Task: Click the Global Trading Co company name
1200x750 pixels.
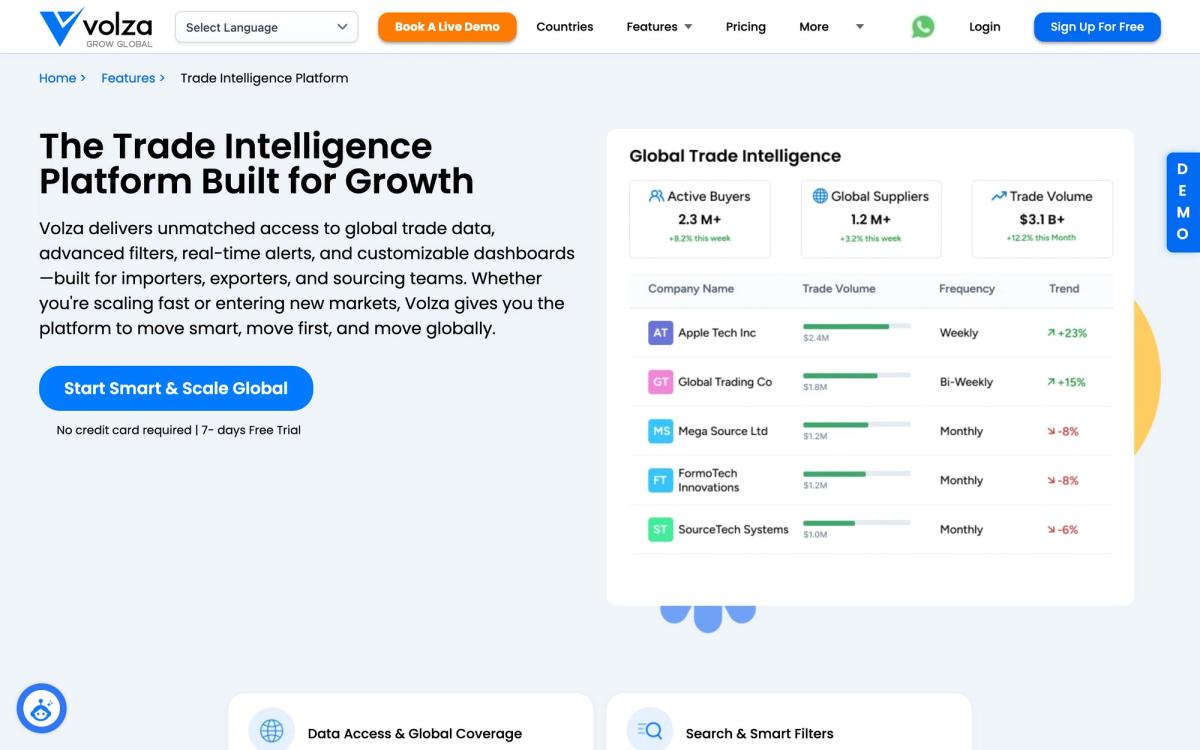Action: (x=725, y=382)
